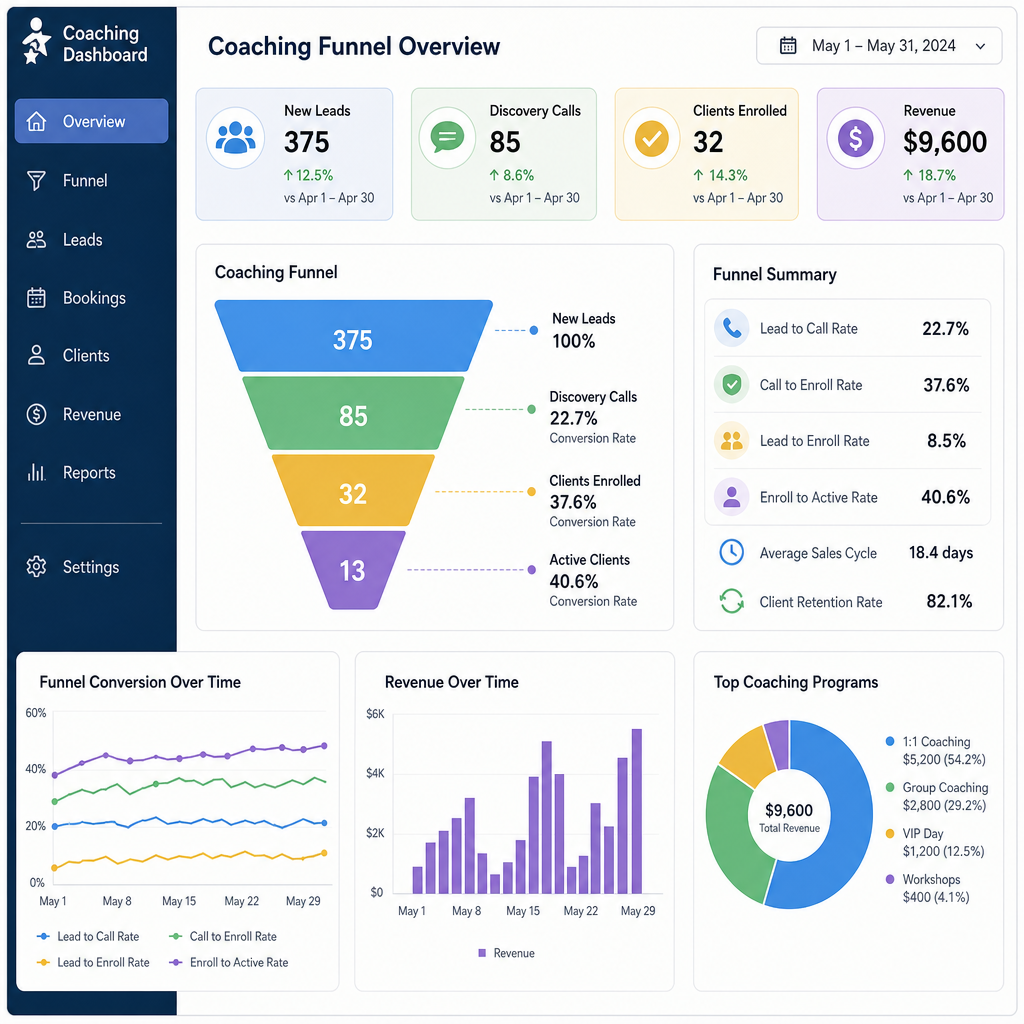The image size is (1024, 1024).
Task: Click the calendar icon in date picker
Action: click(788, 46)
